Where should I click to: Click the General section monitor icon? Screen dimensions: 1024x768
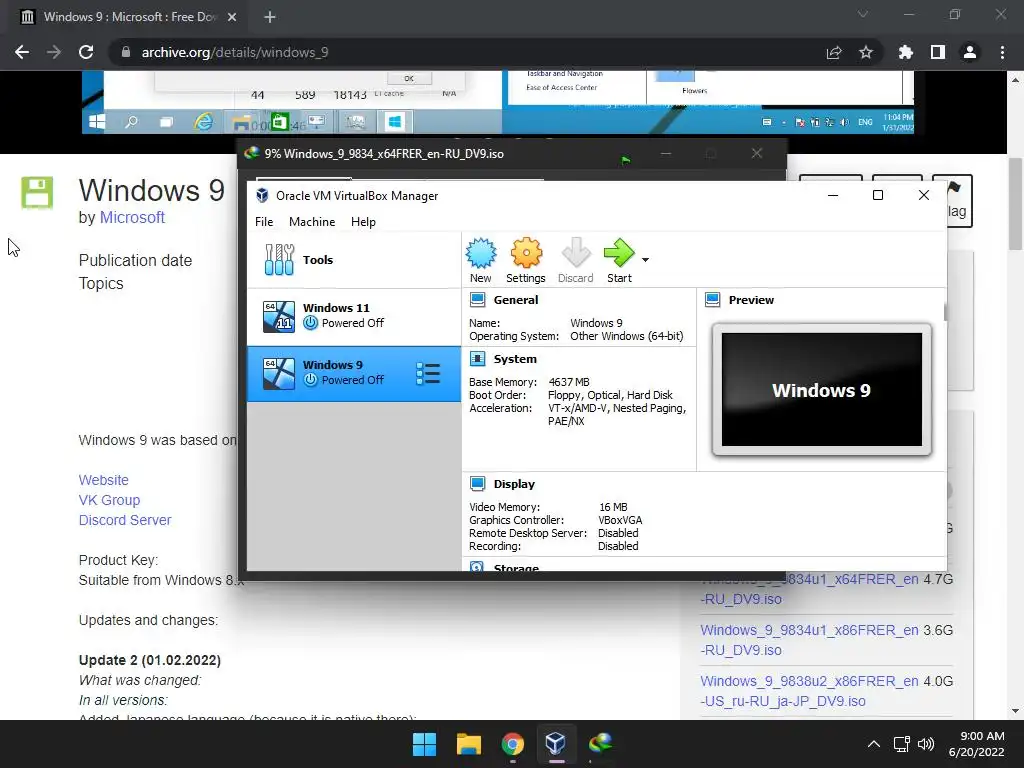(478, 300)
